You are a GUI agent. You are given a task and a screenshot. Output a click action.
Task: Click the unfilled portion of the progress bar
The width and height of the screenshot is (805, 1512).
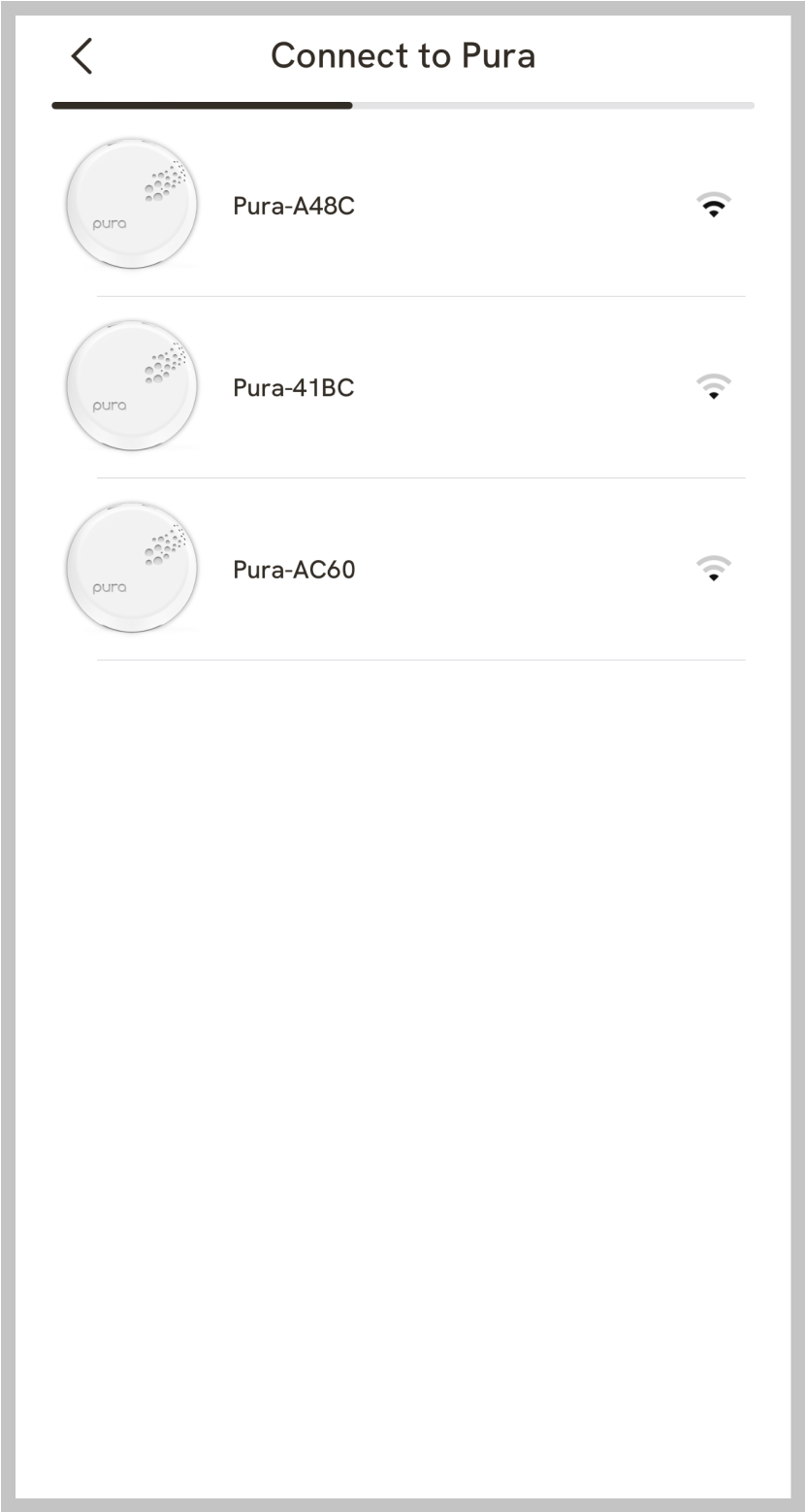tap(553, 105)
